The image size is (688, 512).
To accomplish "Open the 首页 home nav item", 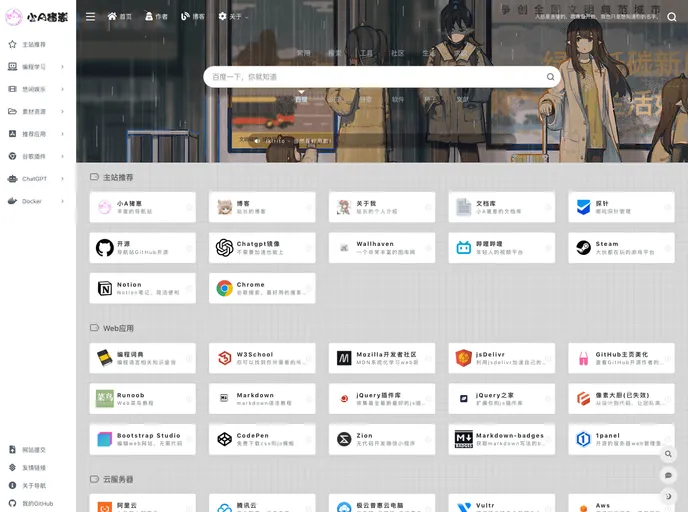I will (119, 17).
